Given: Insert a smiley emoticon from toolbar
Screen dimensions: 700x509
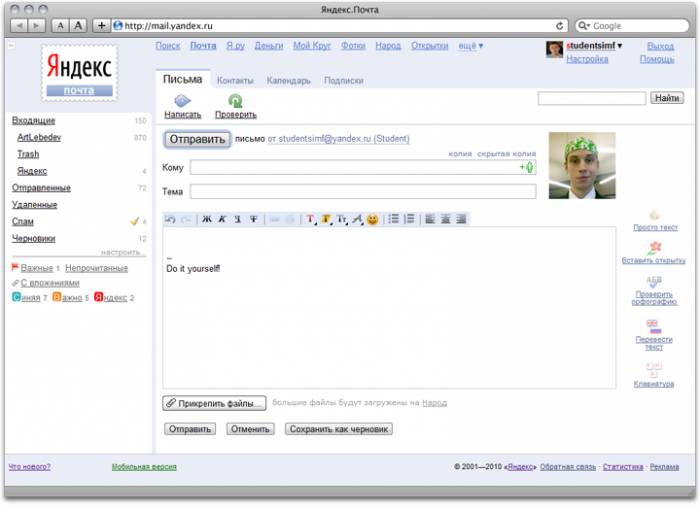Looking at the screenshot, I should tap(372, 219).
